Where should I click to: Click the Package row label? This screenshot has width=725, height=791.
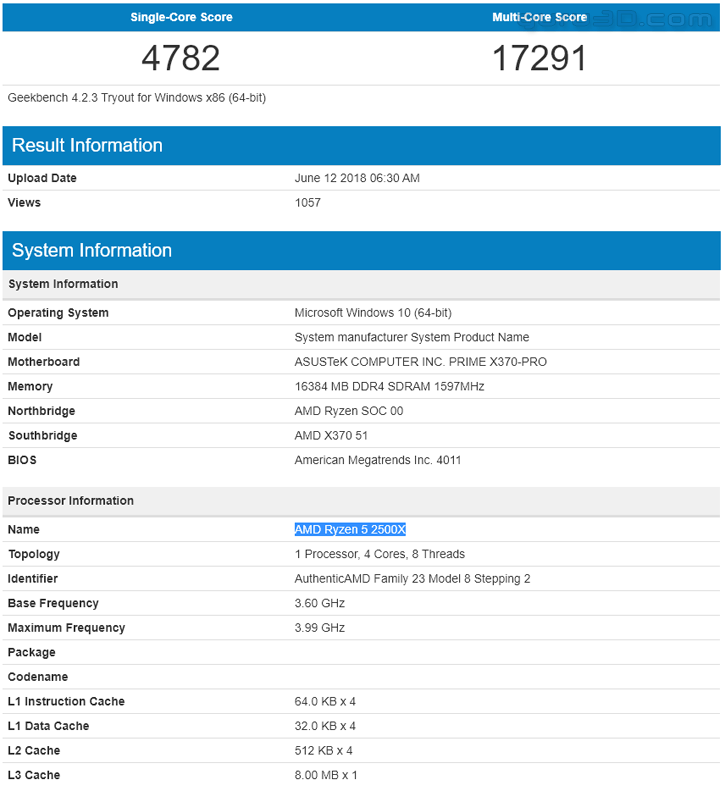coord(31,653)
